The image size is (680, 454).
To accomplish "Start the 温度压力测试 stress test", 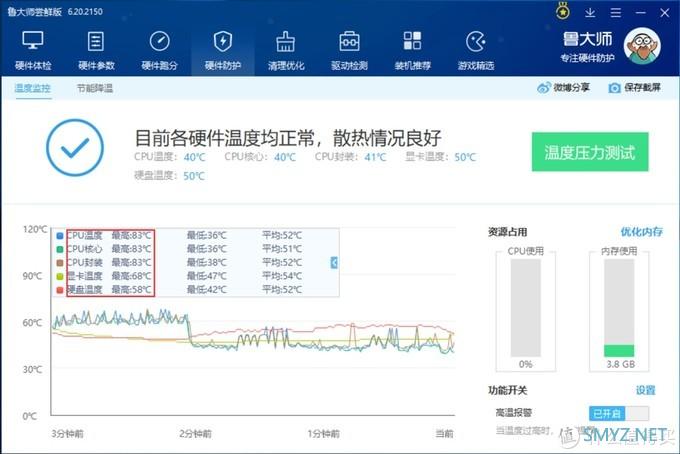I will click(590, 152).
